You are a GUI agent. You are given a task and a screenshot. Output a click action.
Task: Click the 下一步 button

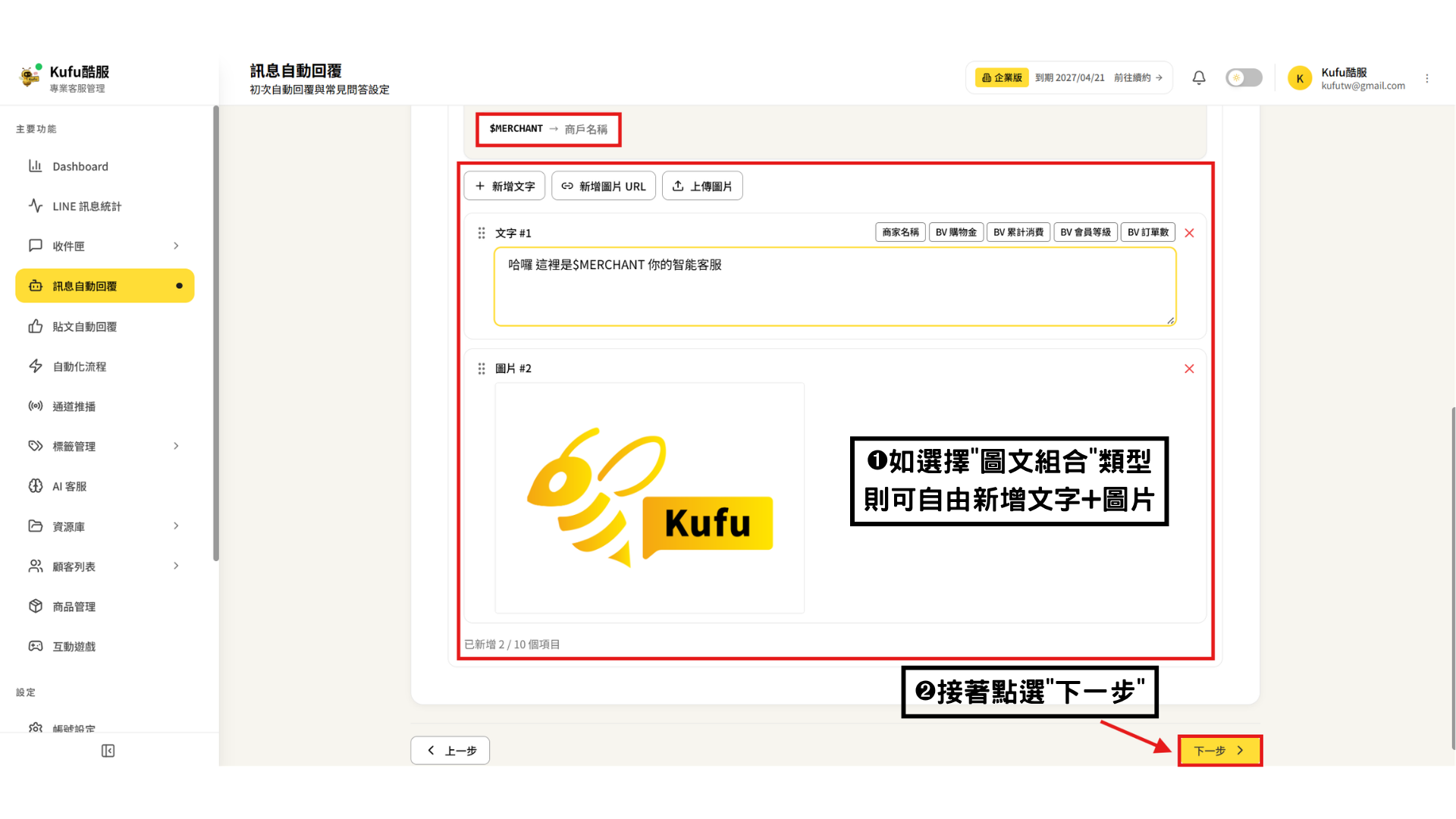(x=1219, y=751)
